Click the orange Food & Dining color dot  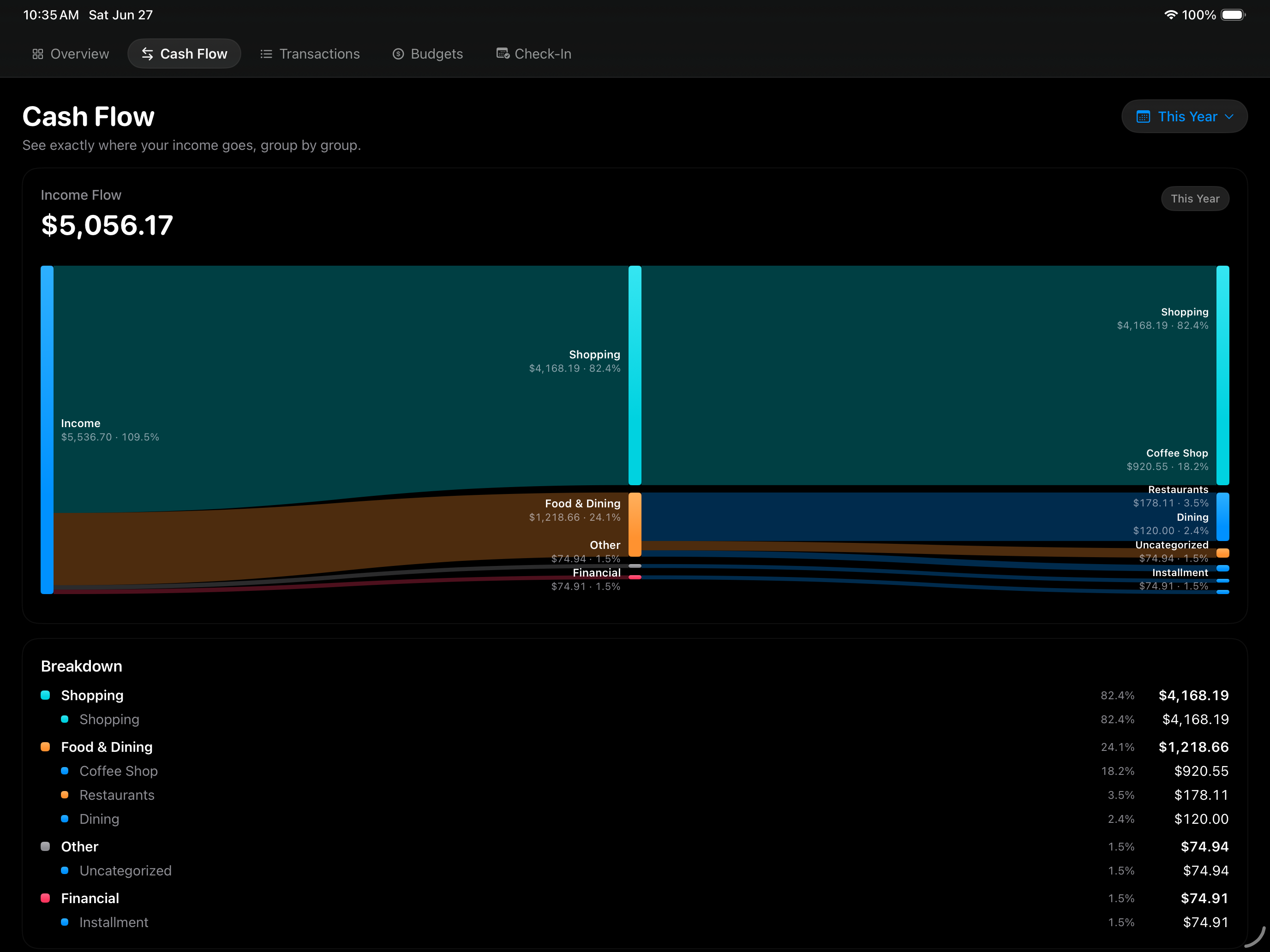click(45, 747)
